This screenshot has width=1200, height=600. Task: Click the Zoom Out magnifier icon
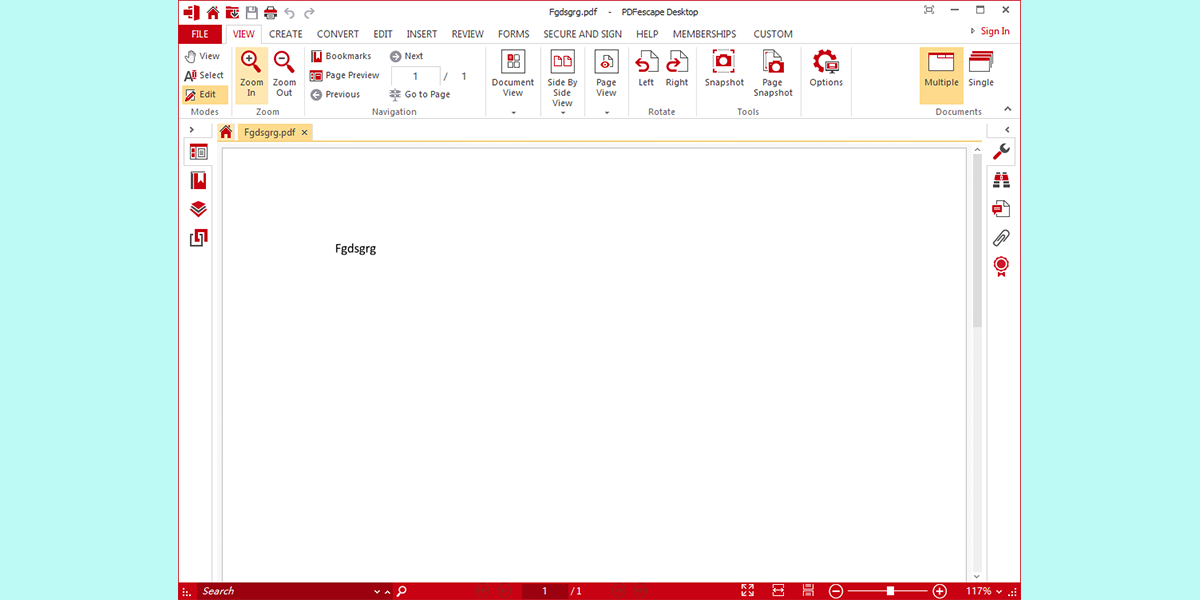coord(284,64)
